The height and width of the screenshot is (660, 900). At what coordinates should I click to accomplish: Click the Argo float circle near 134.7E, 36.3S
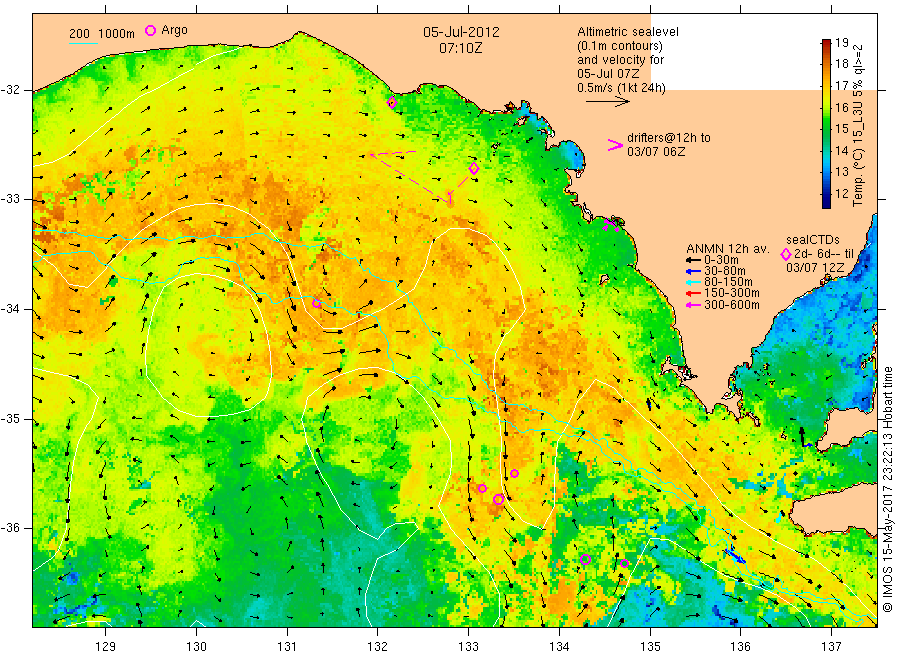[x=624, y=563]
